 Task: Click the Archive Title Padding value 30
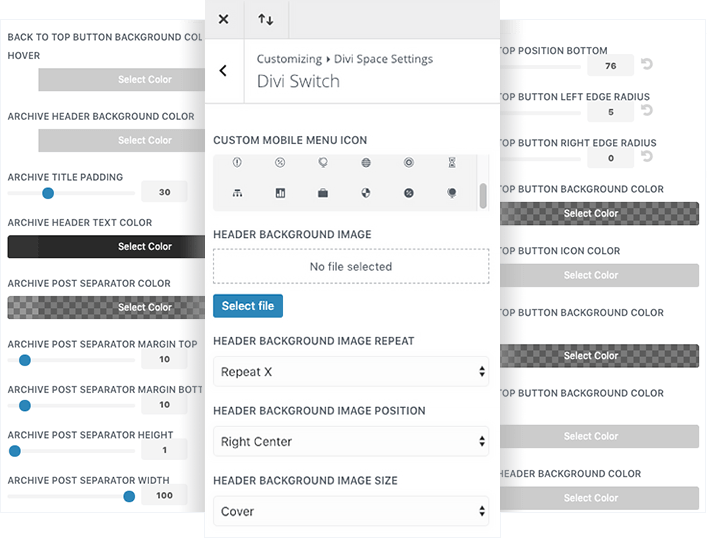point(165,192)
